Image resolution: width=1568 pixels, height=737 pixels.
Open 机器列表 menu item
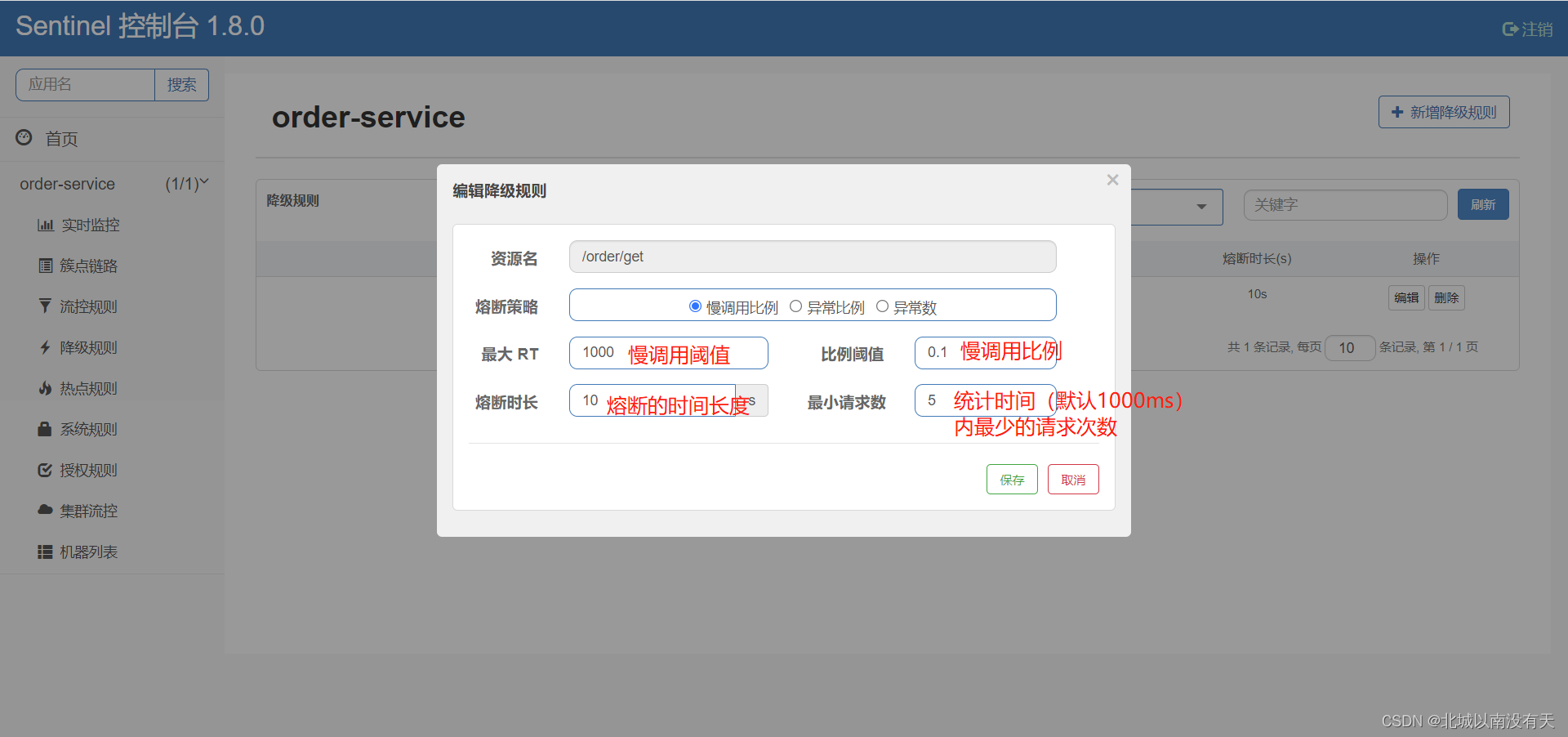point(88,552)
